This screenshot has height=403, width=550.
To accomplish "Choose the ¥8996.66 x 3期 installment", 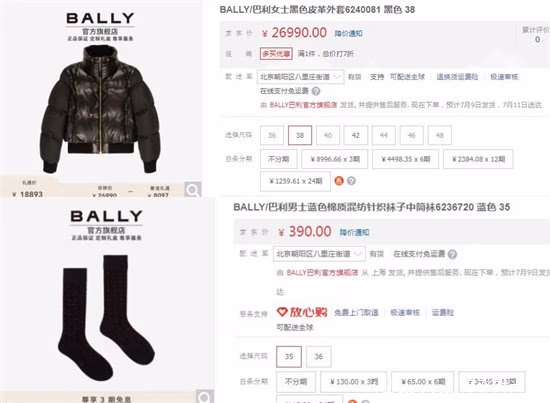I will (335, 159).
